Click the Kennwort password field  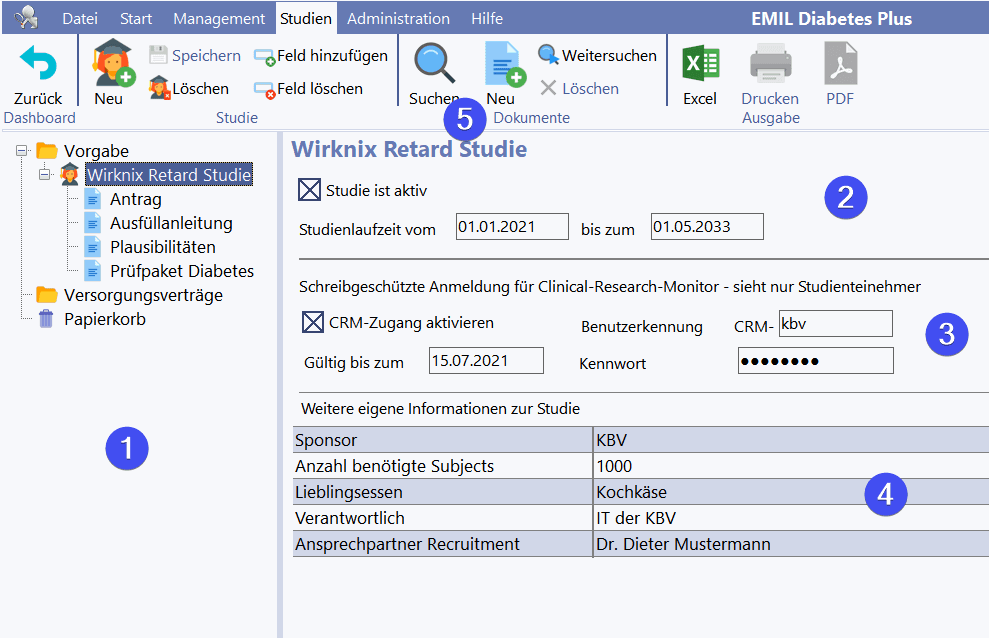coord(814,362)
